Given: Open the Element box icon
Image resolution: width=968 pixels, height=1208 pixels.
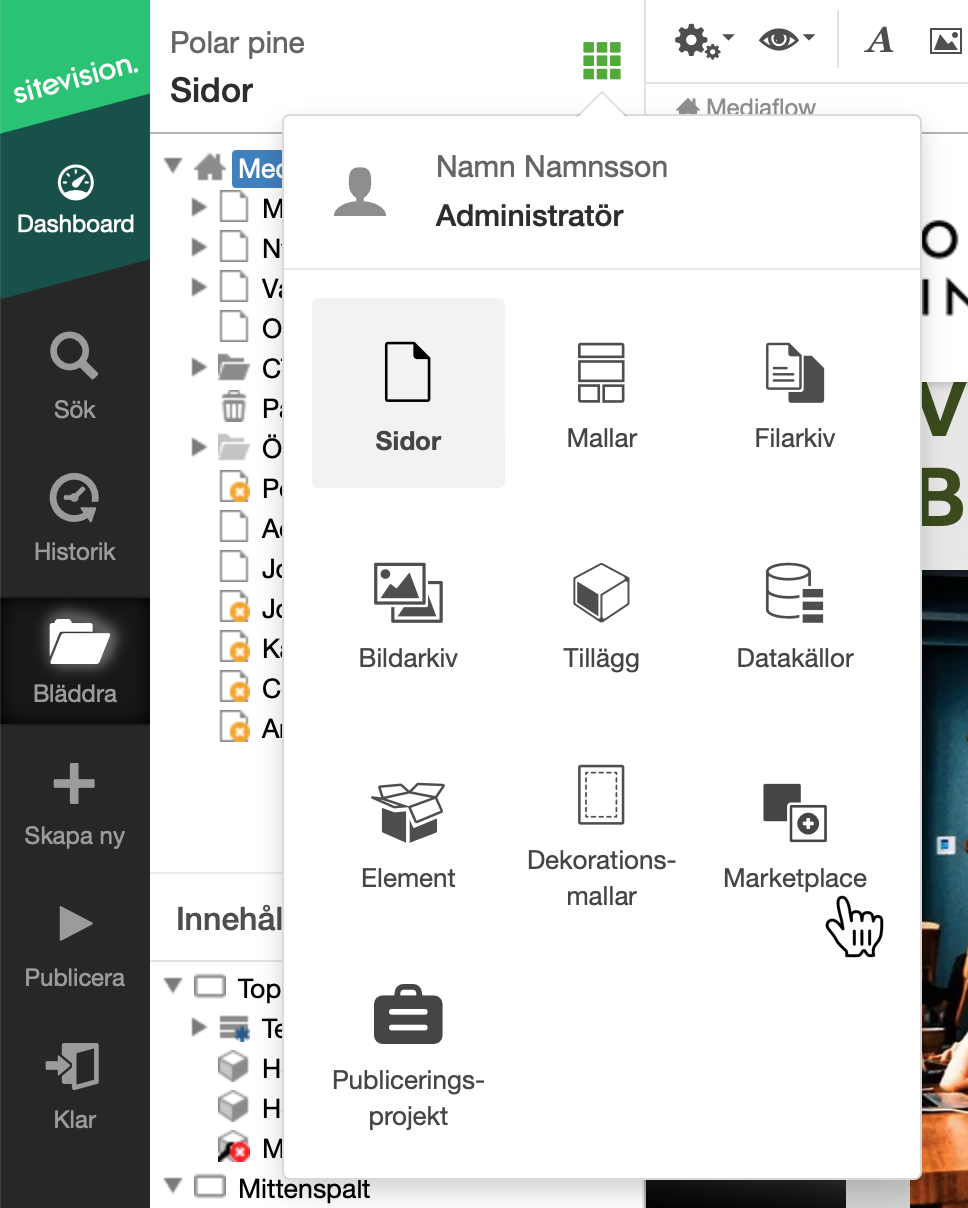Looking at the screenshot, I should (408, 812).
